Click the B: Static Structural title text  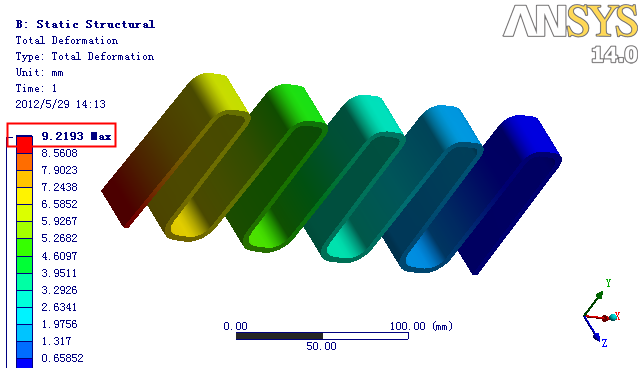coord(85,24)
